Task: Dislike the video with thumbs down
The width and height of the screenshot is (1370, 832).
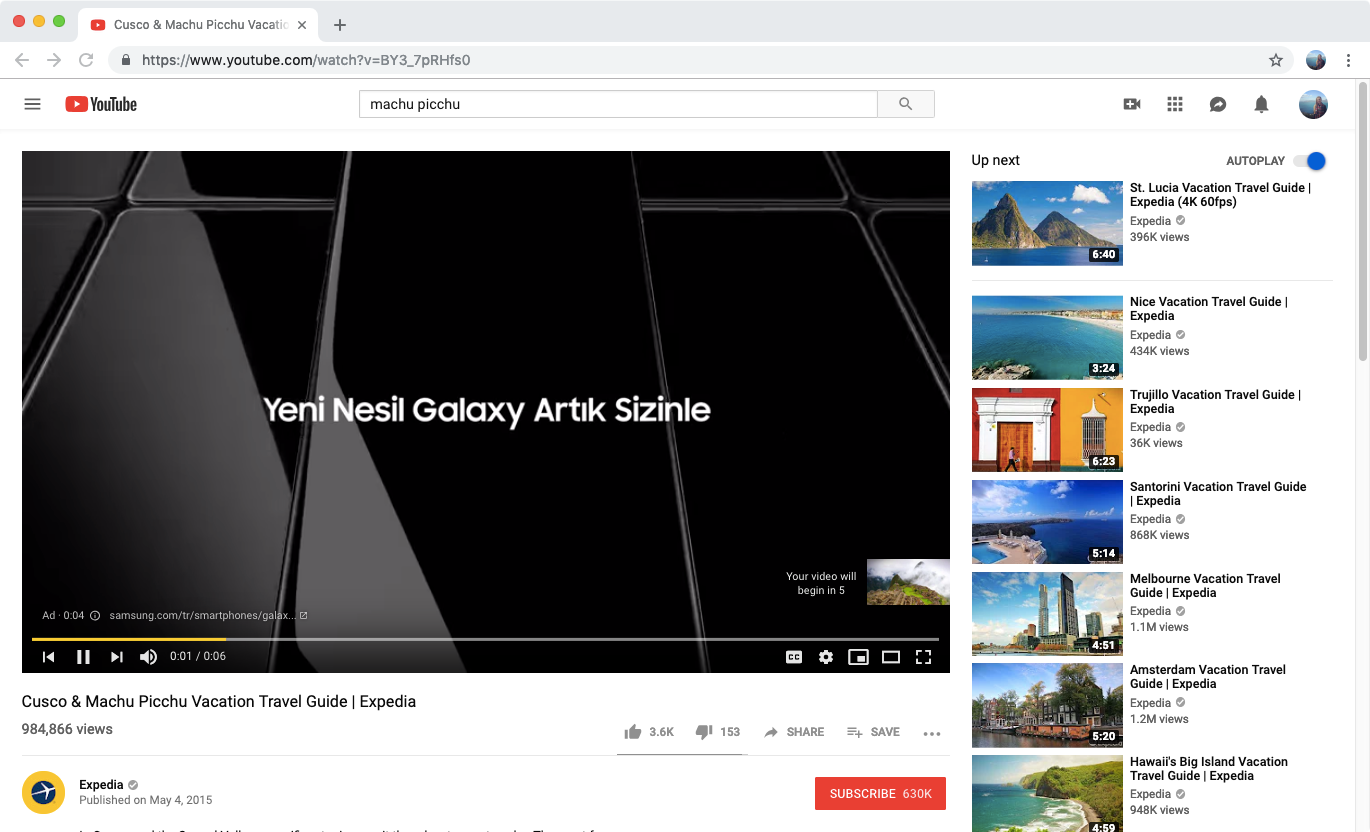Action: (718, 732)
